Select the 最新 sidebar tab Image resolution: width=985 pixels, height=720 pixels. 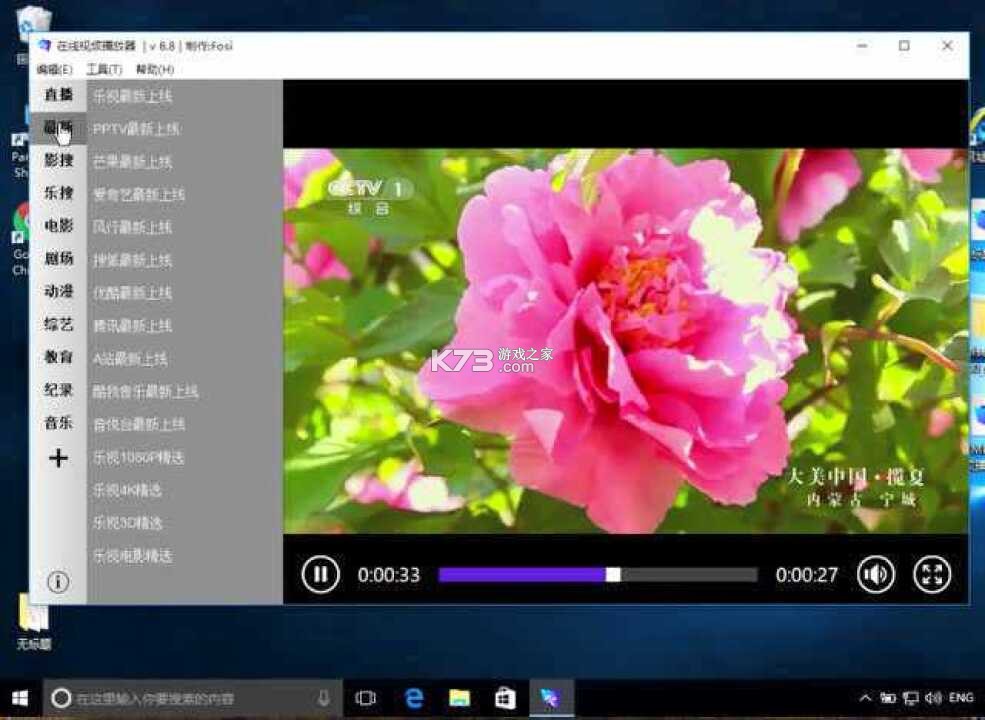click(x=58, y=128)
